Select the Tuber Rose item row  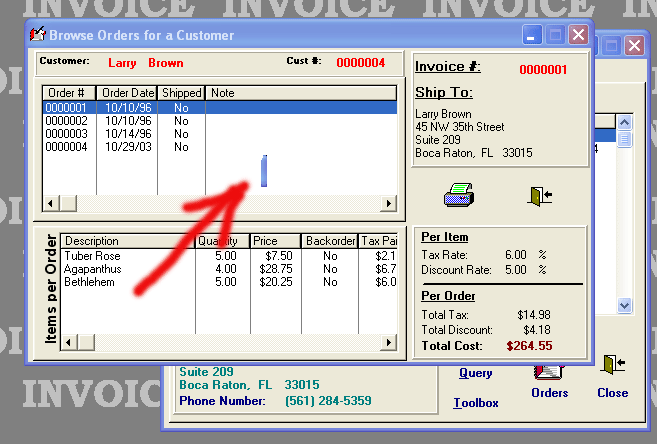tap(92, 256)
